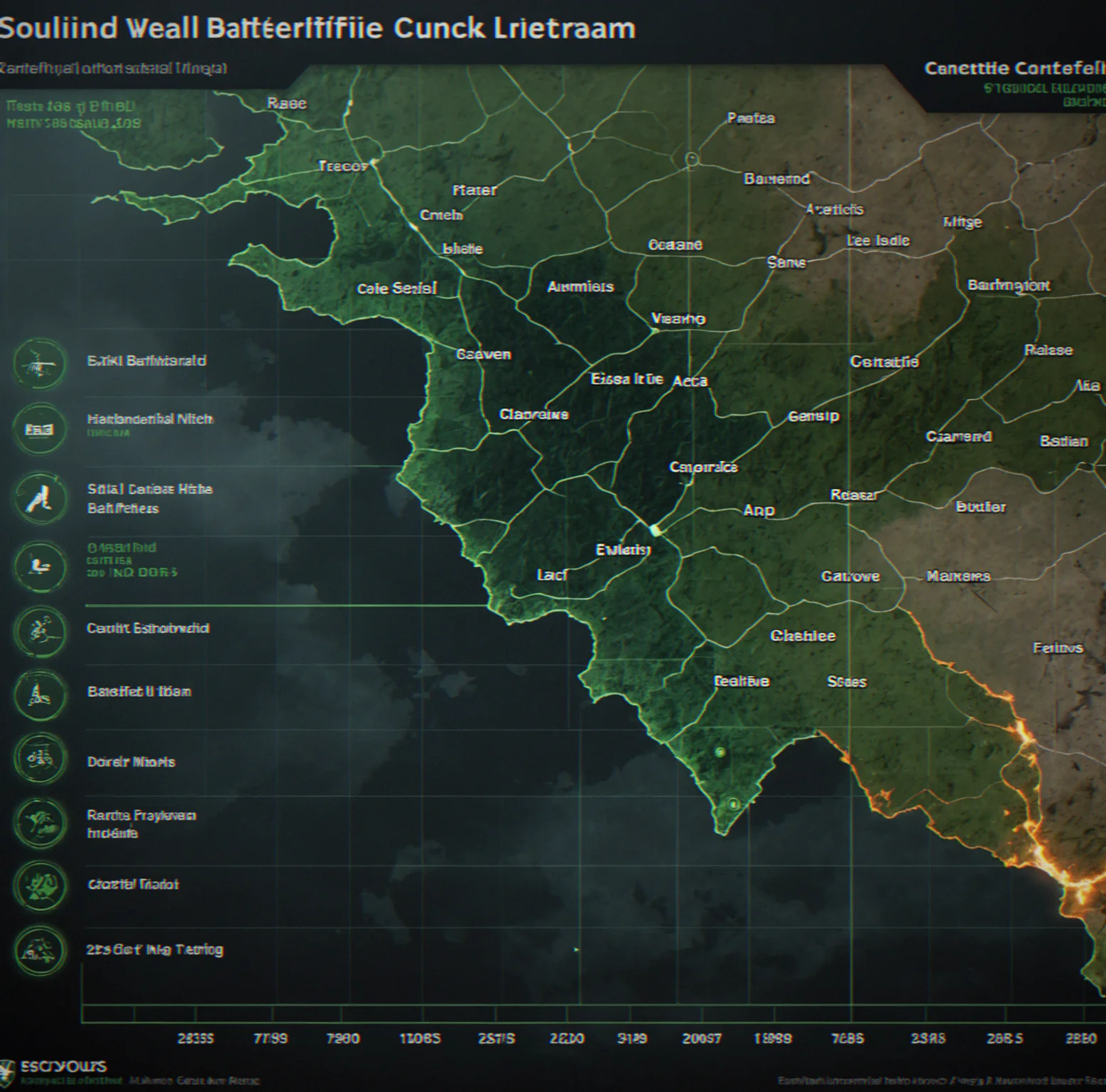Select the green-text sidebar entry icon
Image resolution: width=1106 pixels, height=1092 pixels.
point(40,566)
